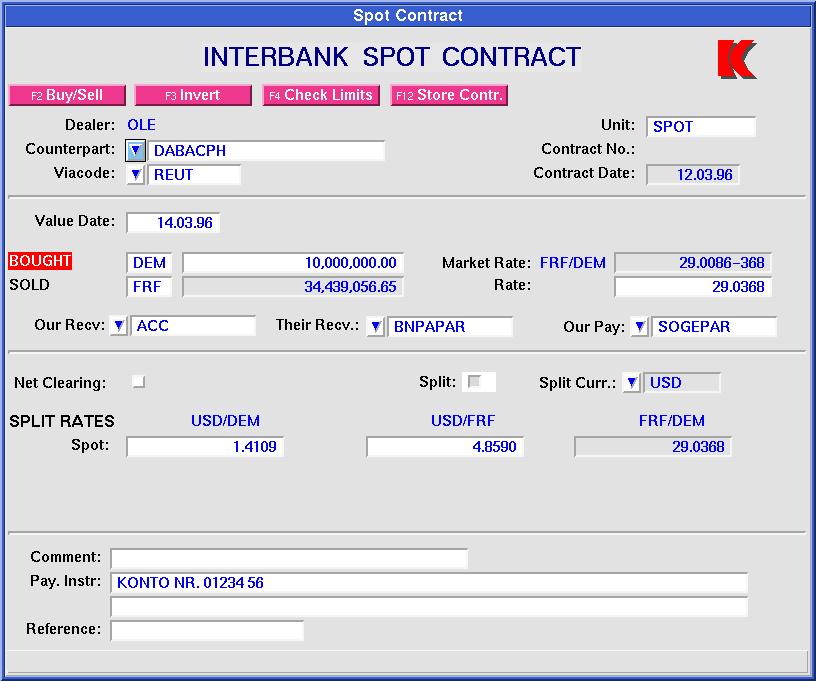Click the Counterpart field DABACPH
This screenshot has height=681, width=816.
pyautogui.click(x=266, y=150)
